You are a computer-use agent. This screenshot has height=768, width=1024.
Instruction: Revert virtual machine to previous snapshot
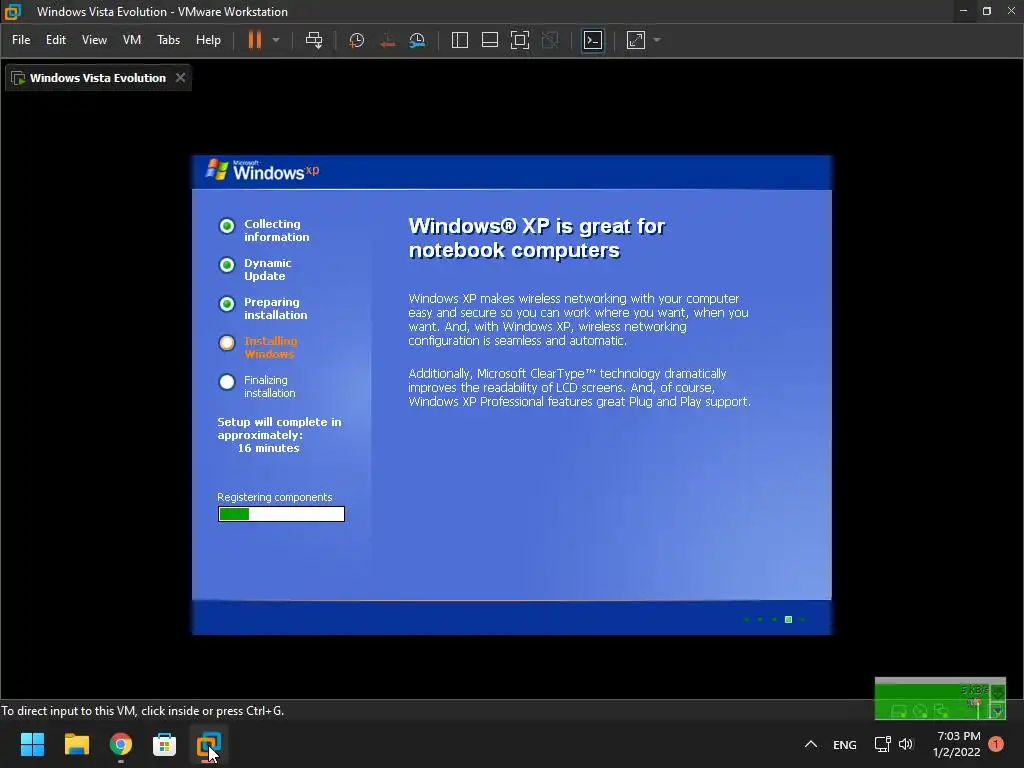pos(387,40)
